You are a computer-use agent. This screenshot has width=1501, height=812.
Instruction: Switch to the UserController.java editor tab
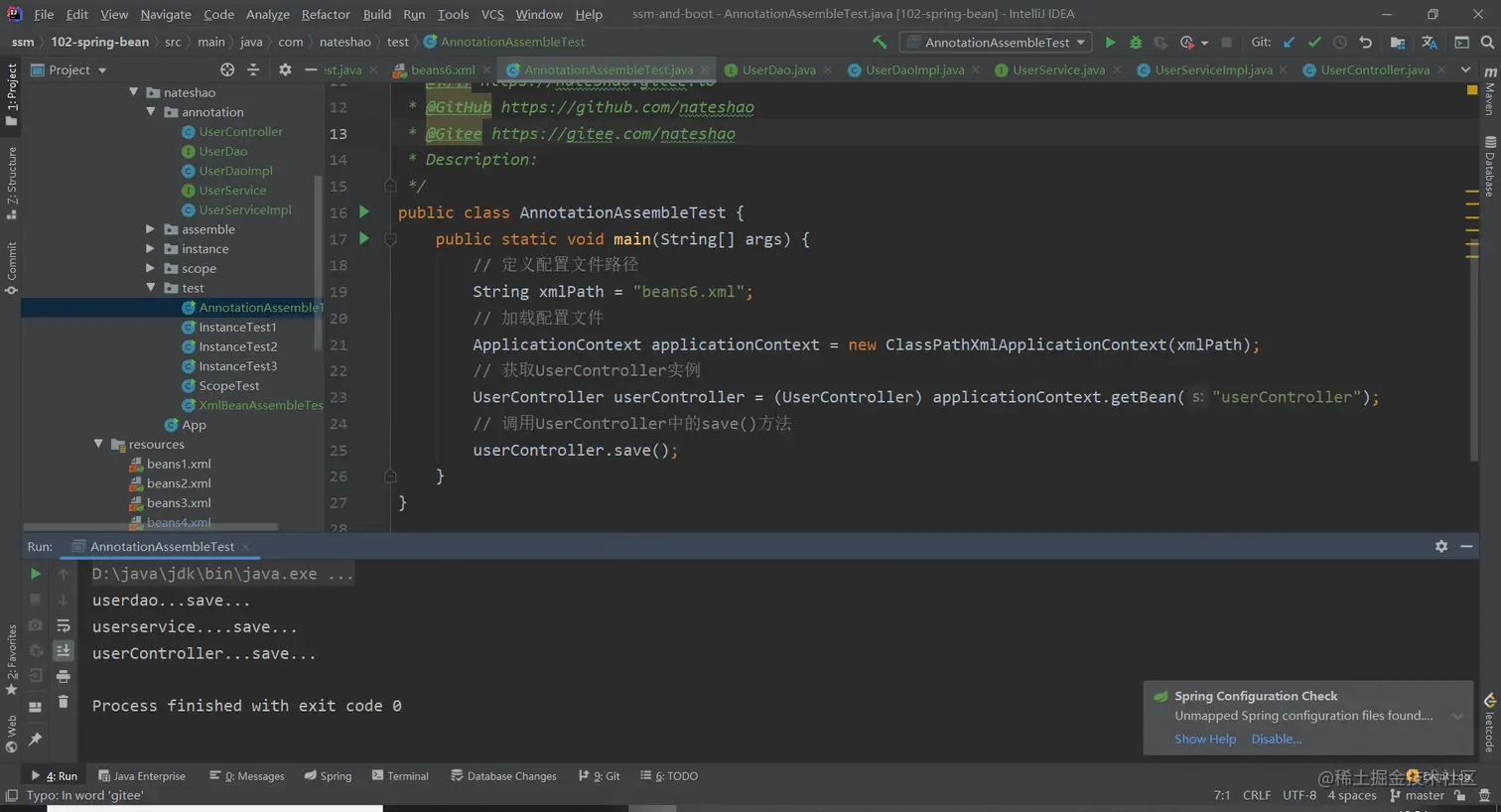click(1374, 69)
